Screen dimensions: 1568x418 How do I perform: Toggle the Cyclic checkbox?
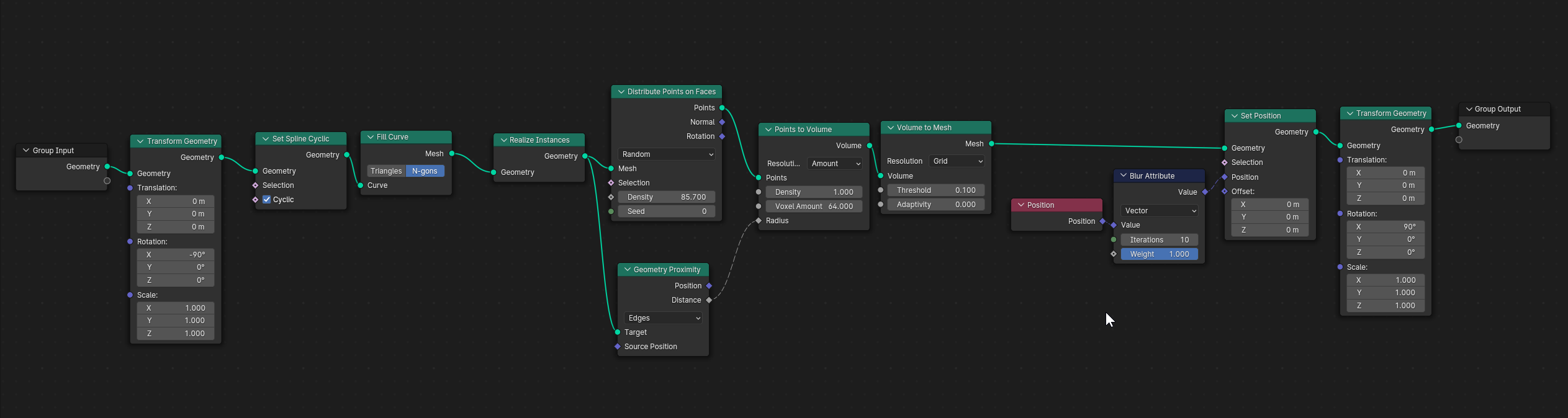coord(266,200)
